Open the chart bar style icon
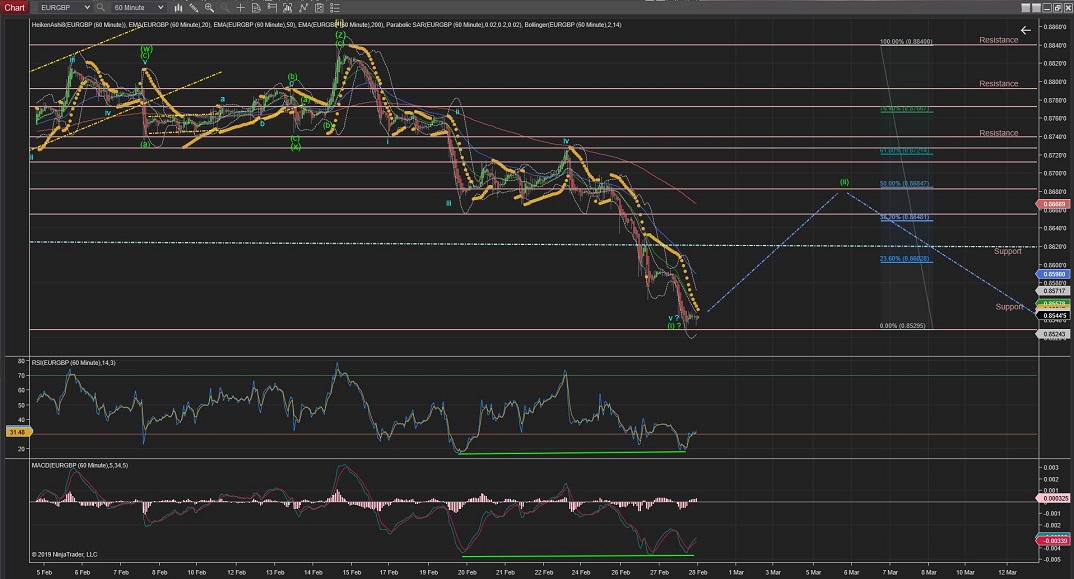 [x=178, y=7]
